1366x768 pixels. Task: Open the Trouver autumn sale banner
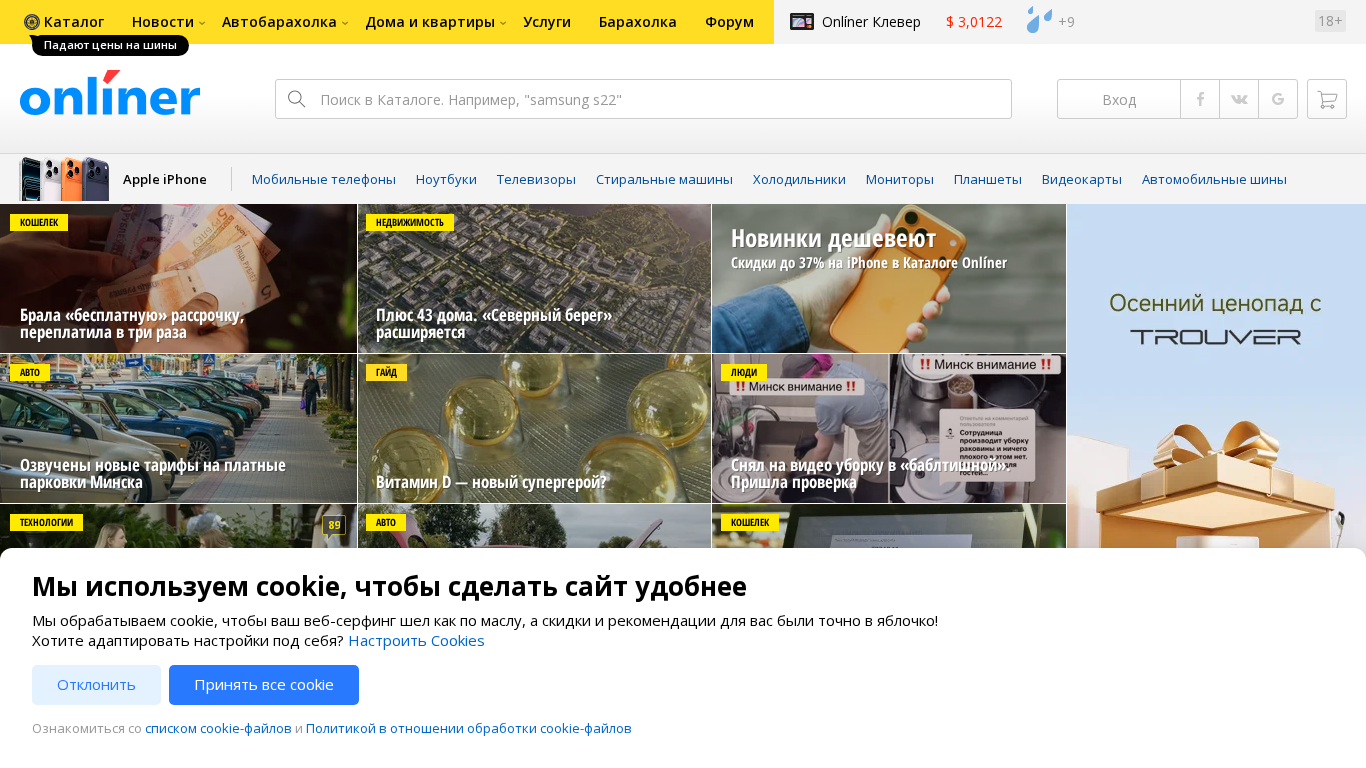pyautogui.click(x=1216, y=376)
